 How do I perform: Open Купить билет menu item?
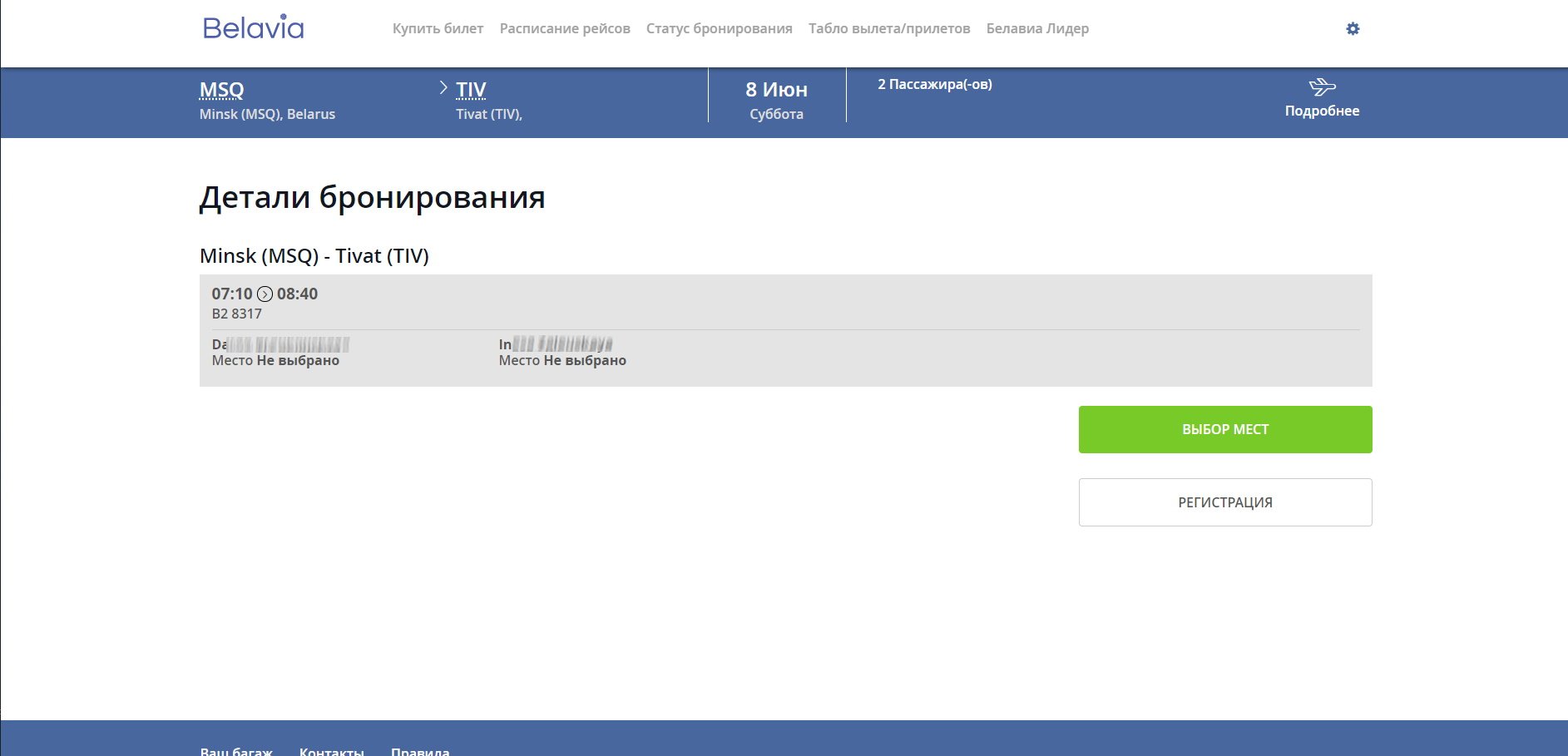tap(438, 28)
